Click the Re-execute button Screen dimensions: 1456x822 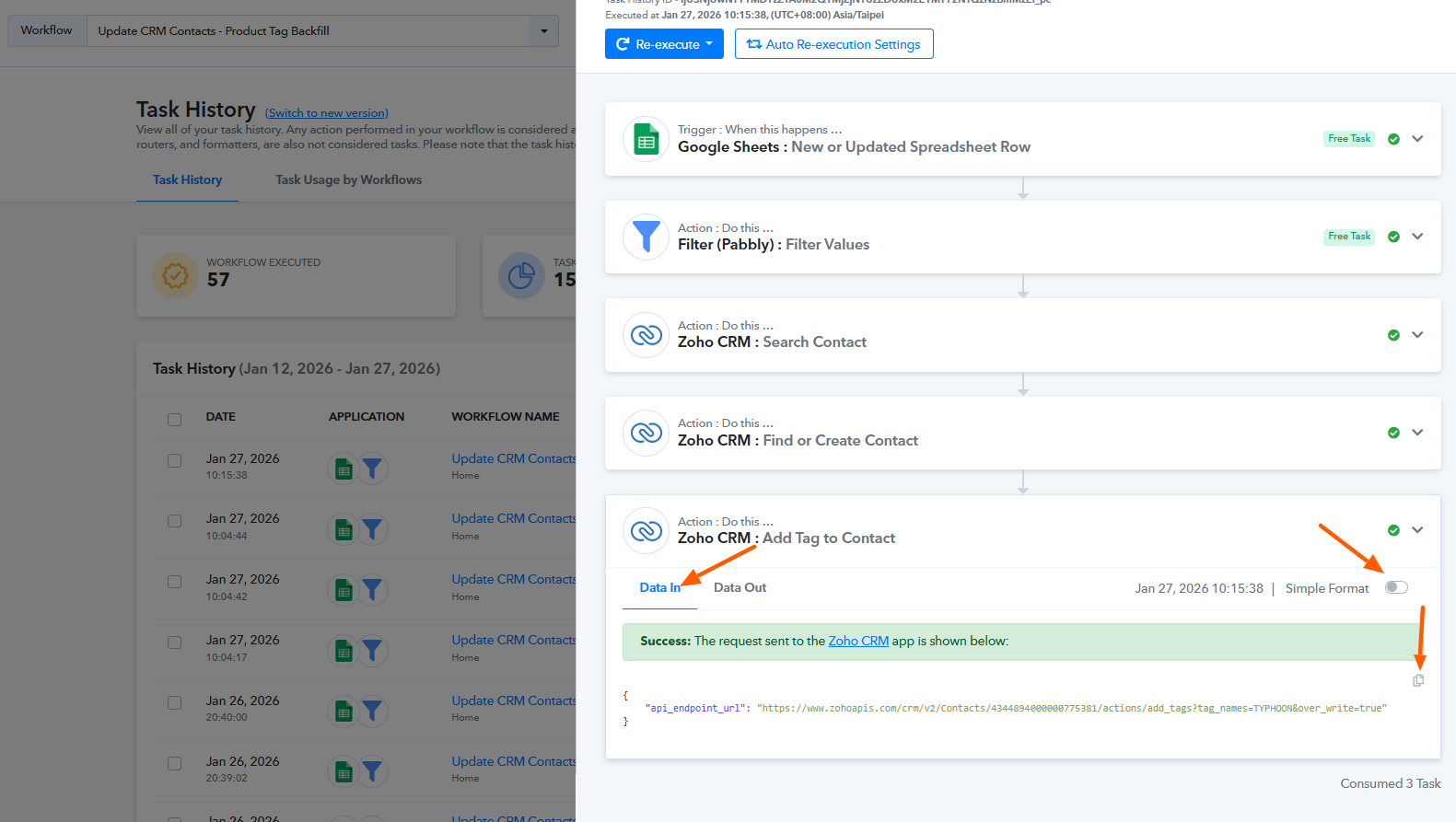tap(664, 44)
